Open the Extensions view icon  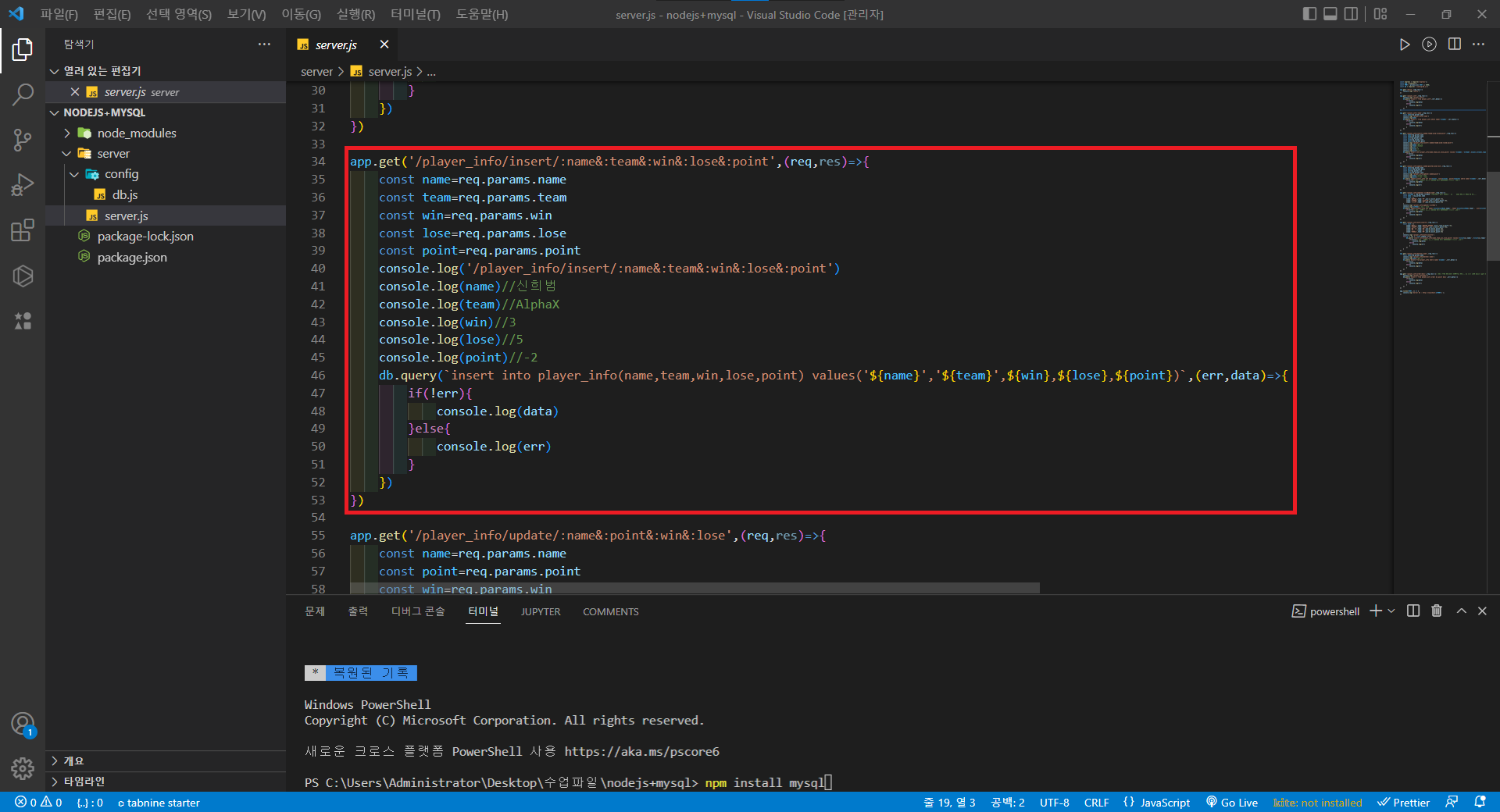pos(23,230)
